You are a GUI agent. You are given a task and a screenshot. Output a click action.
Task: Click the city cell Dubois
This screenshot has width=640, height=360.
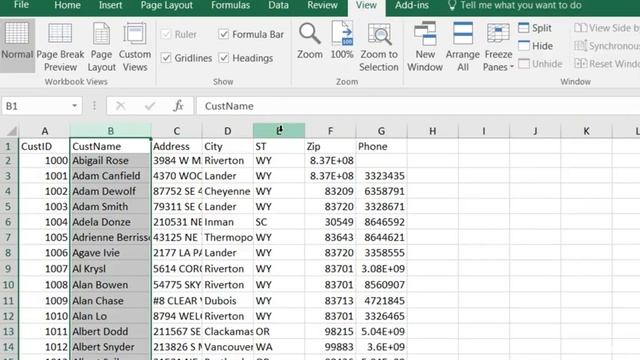(227, 301)
